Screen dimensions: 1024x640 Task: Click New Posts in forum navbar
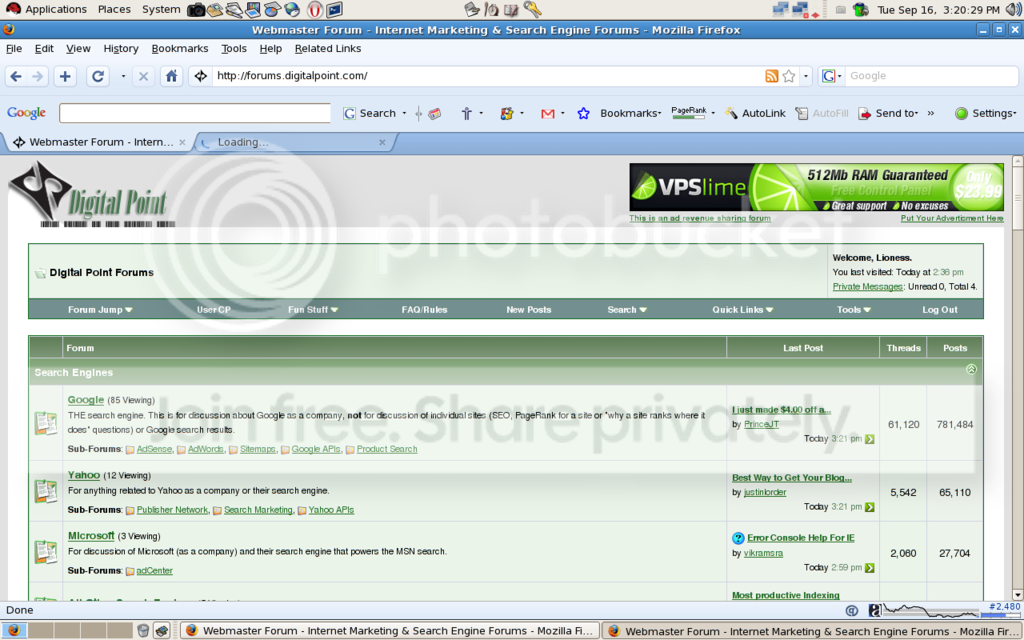coord(528,310)
